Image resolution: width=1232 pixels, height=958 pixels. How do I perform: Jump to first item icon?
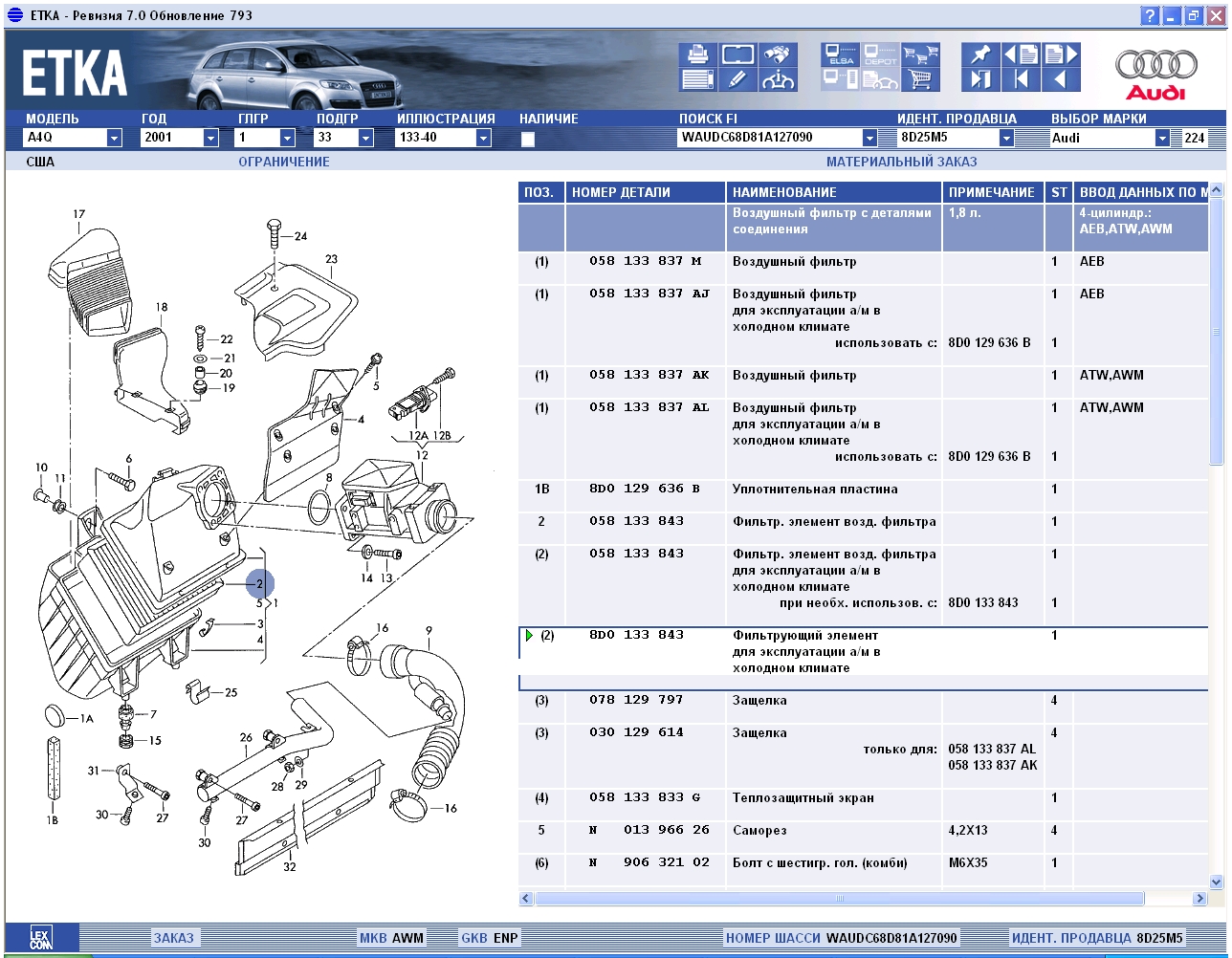tap(1021, 79)
